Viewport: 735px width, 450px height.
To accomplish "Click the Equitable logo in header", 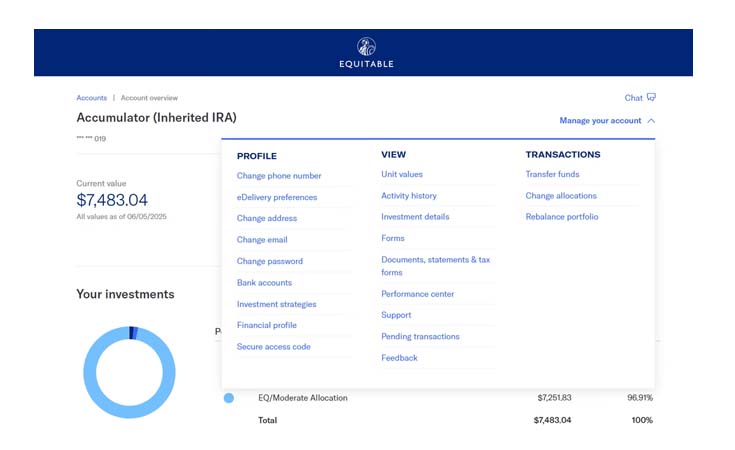I will [x=366, y=53].
